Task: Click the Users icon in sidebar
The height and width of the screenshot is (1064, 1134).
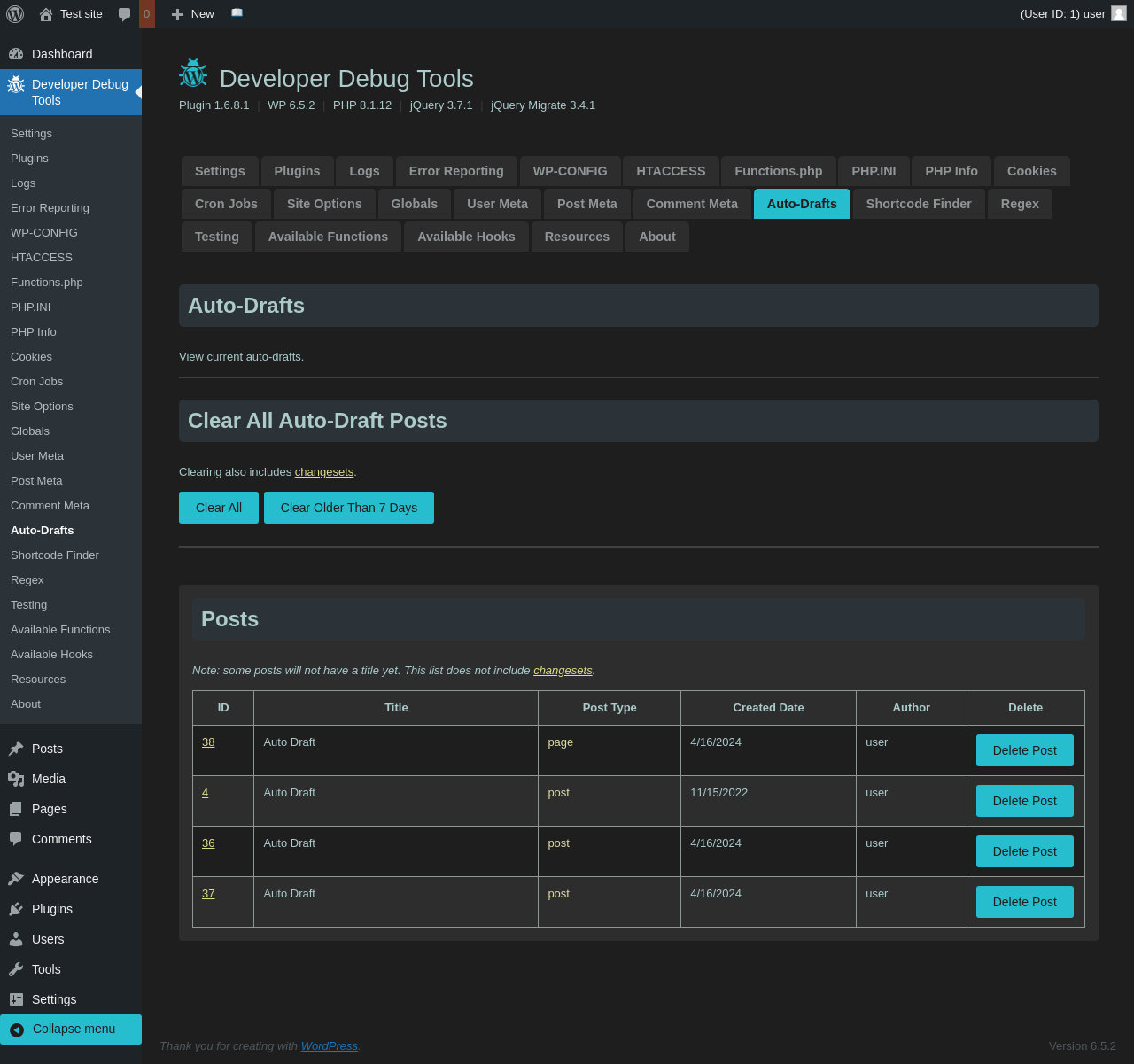Action: (16, 939)
